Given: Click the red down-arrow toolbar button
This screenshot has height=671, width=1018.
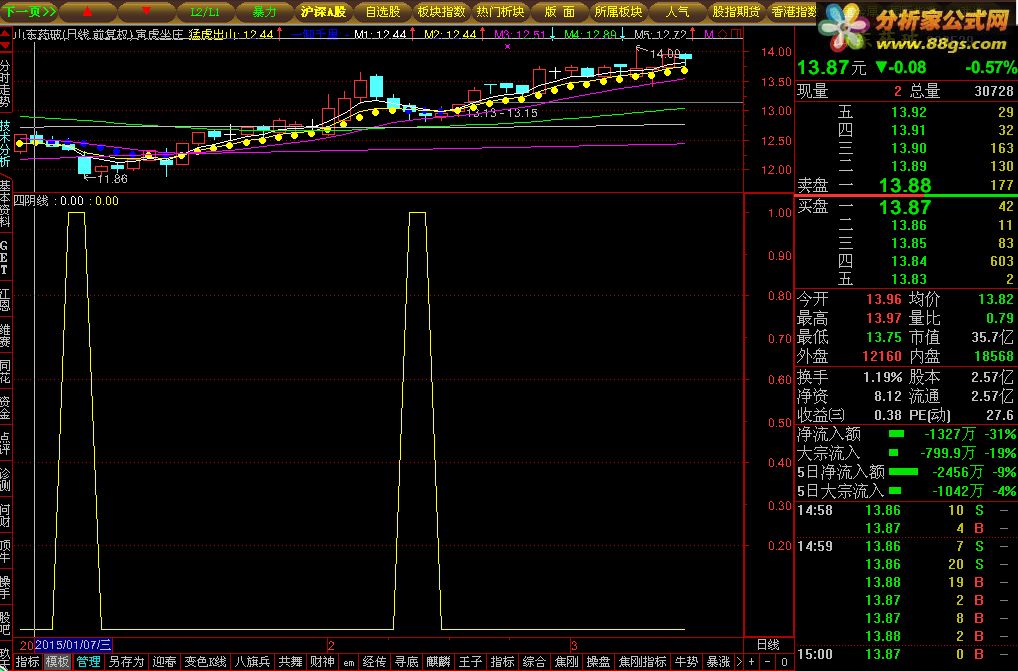Looking at the screenshot, I should pyautogui.click(x=146, y=12).
